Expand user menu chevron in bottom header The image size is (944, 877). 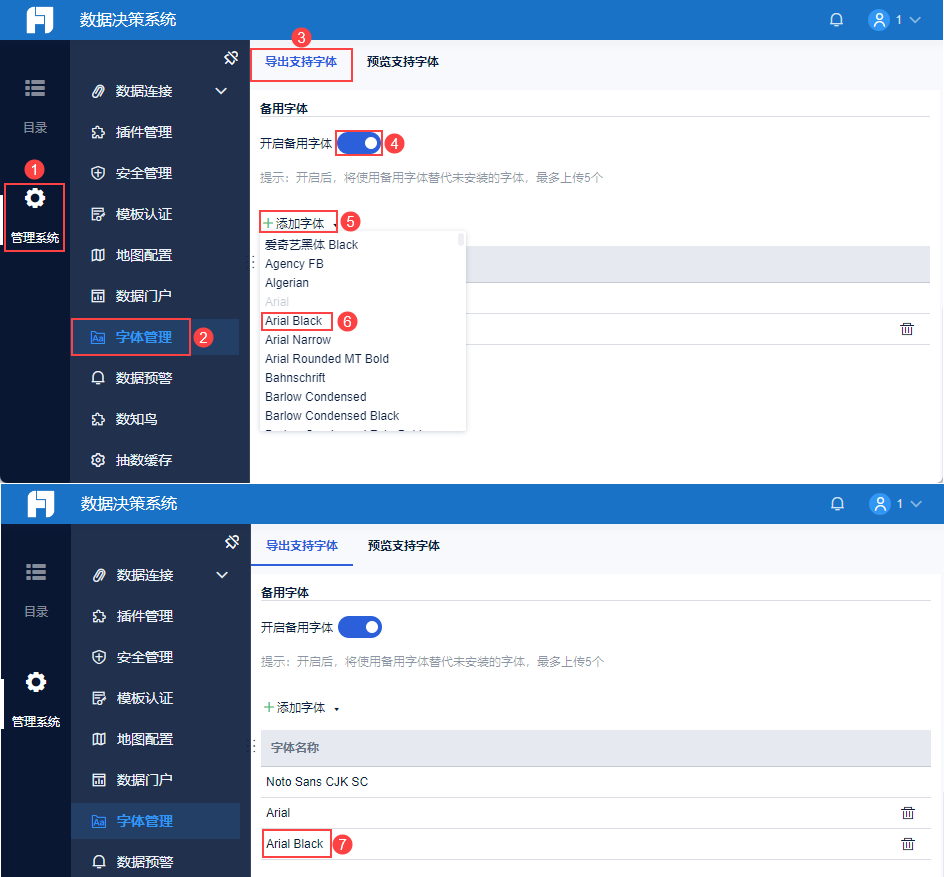pos(916,504)
